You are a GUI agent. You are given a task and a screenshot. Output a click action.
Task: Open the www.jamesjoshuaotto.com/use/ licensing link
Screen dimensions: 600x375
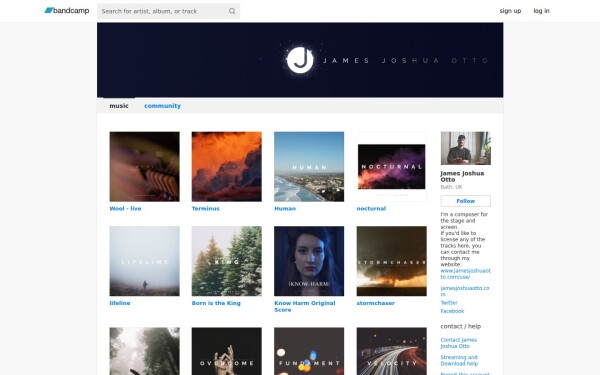[x=465, y=274]
